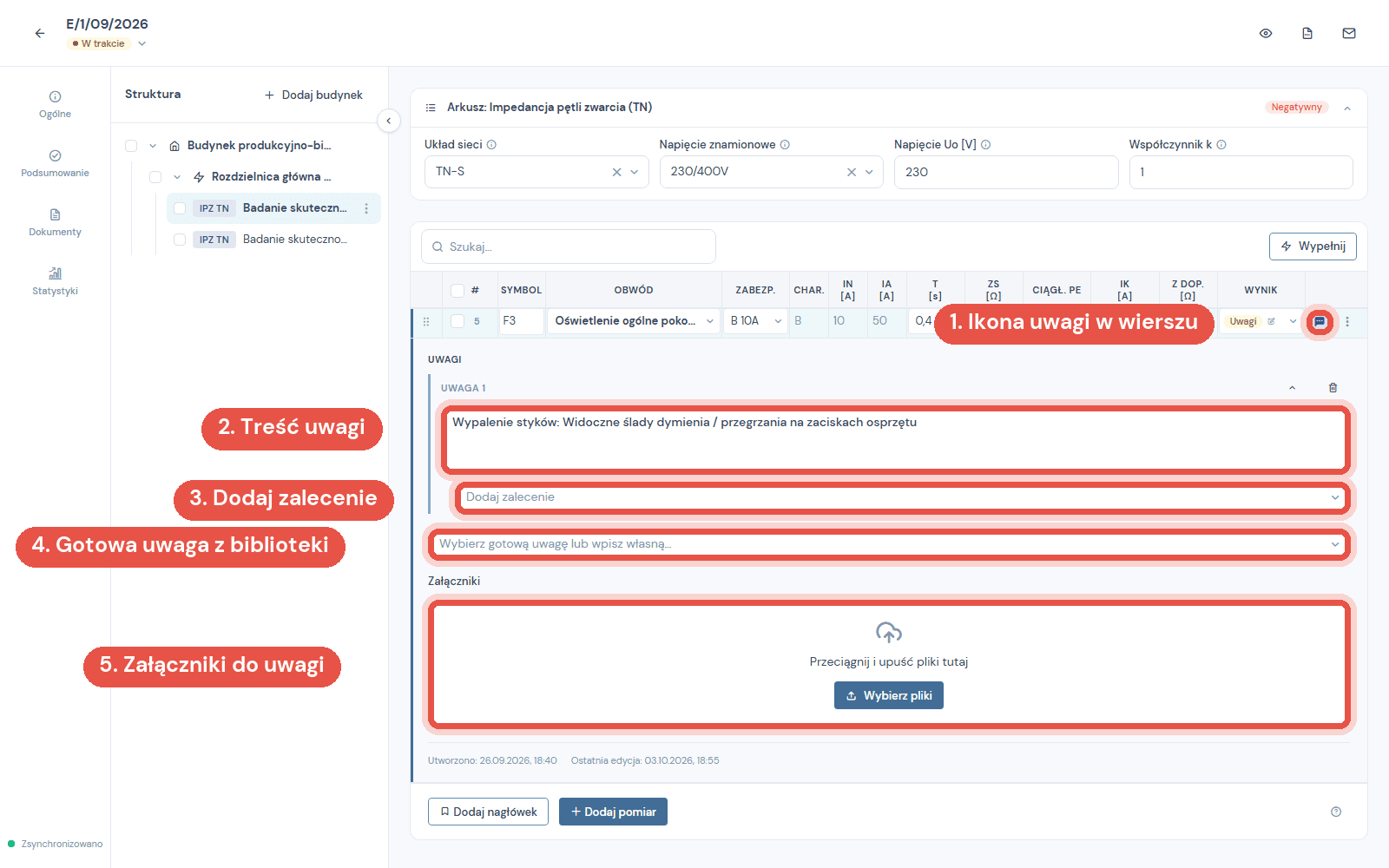Collapse the structure panel arrow
1389x868 pixels.
389,121
